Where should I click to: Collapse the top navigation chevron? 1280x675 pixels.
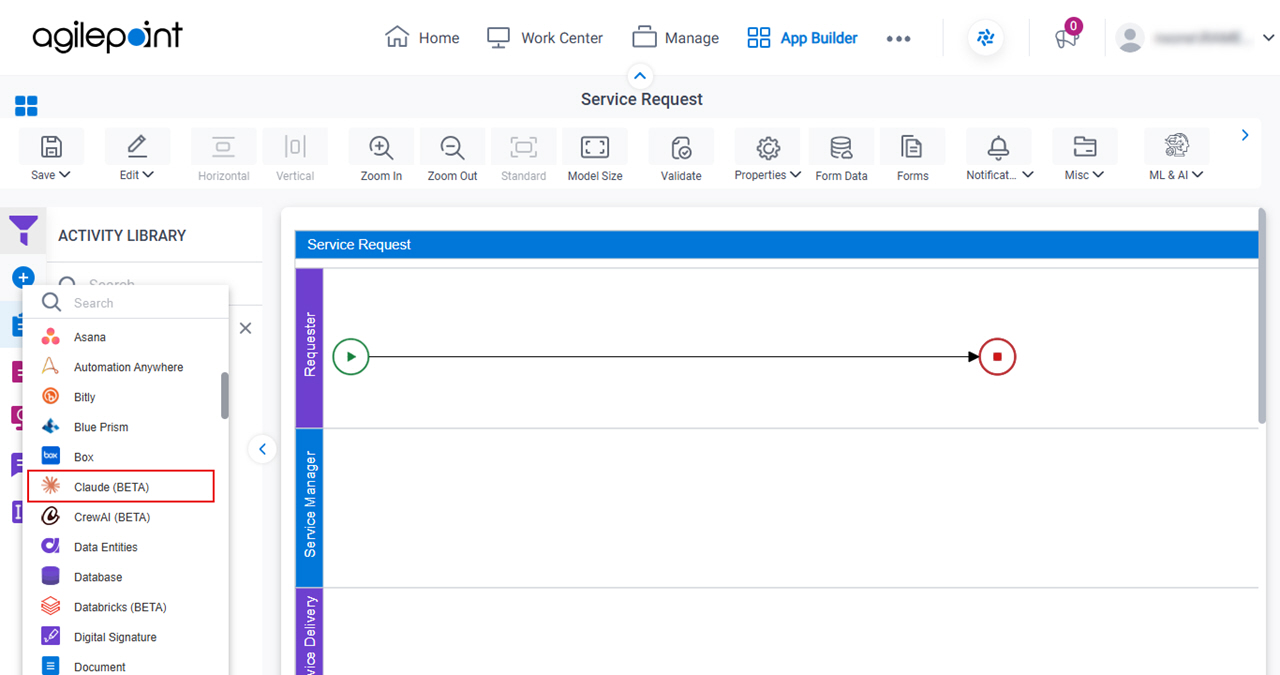[x=640, y=76]
